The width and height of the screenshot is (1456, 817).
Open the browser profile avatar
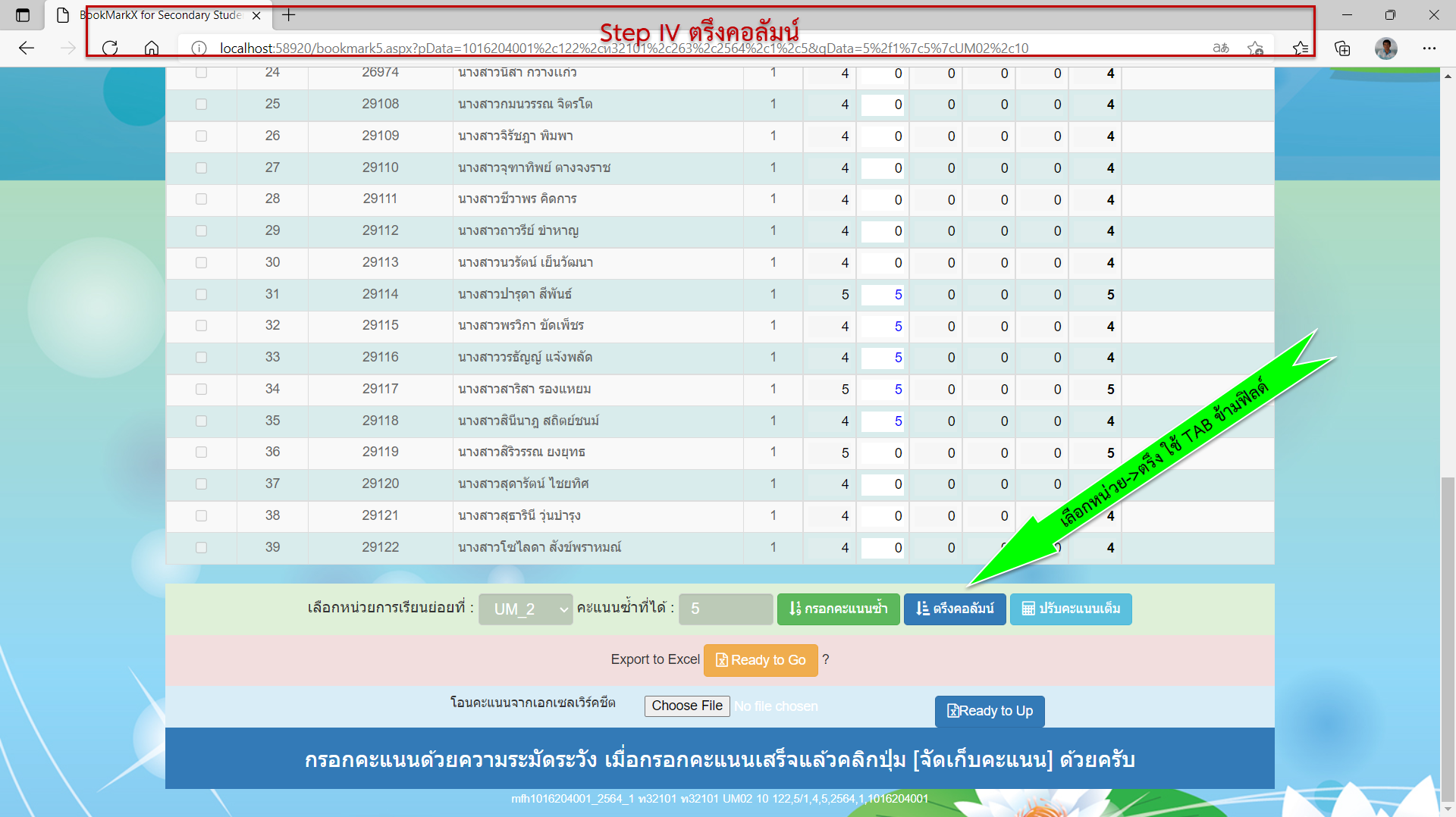tap(1386, 49)
